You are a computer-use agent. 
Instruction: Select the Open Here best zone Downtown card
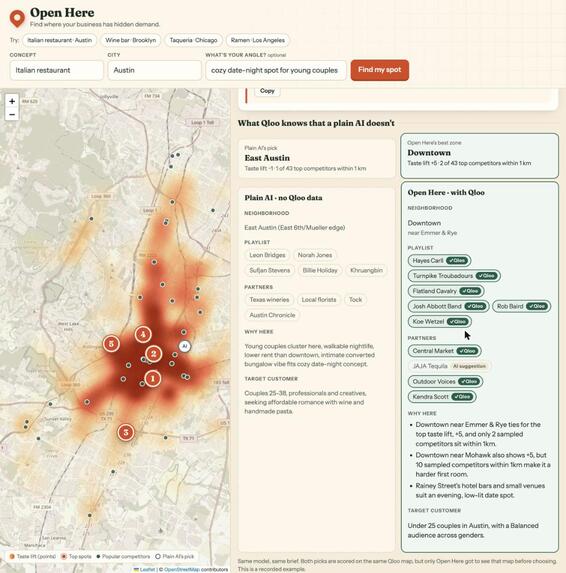pos(479,156)
